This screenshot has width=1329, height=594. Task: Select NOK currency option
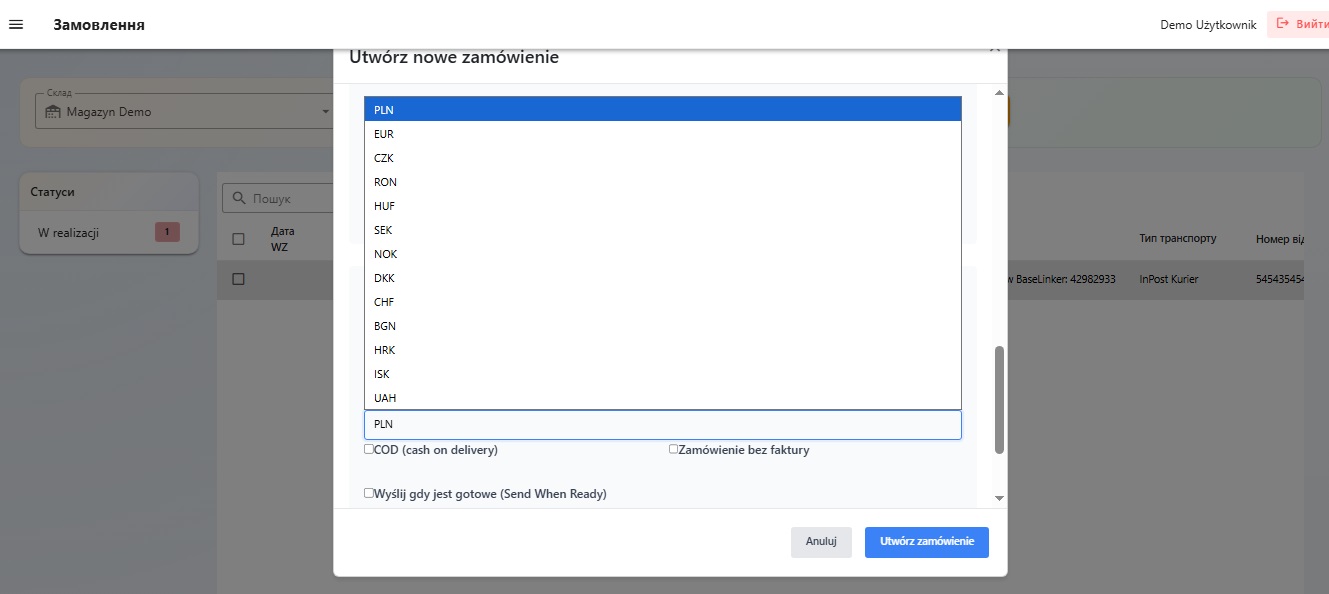point(663,253)
